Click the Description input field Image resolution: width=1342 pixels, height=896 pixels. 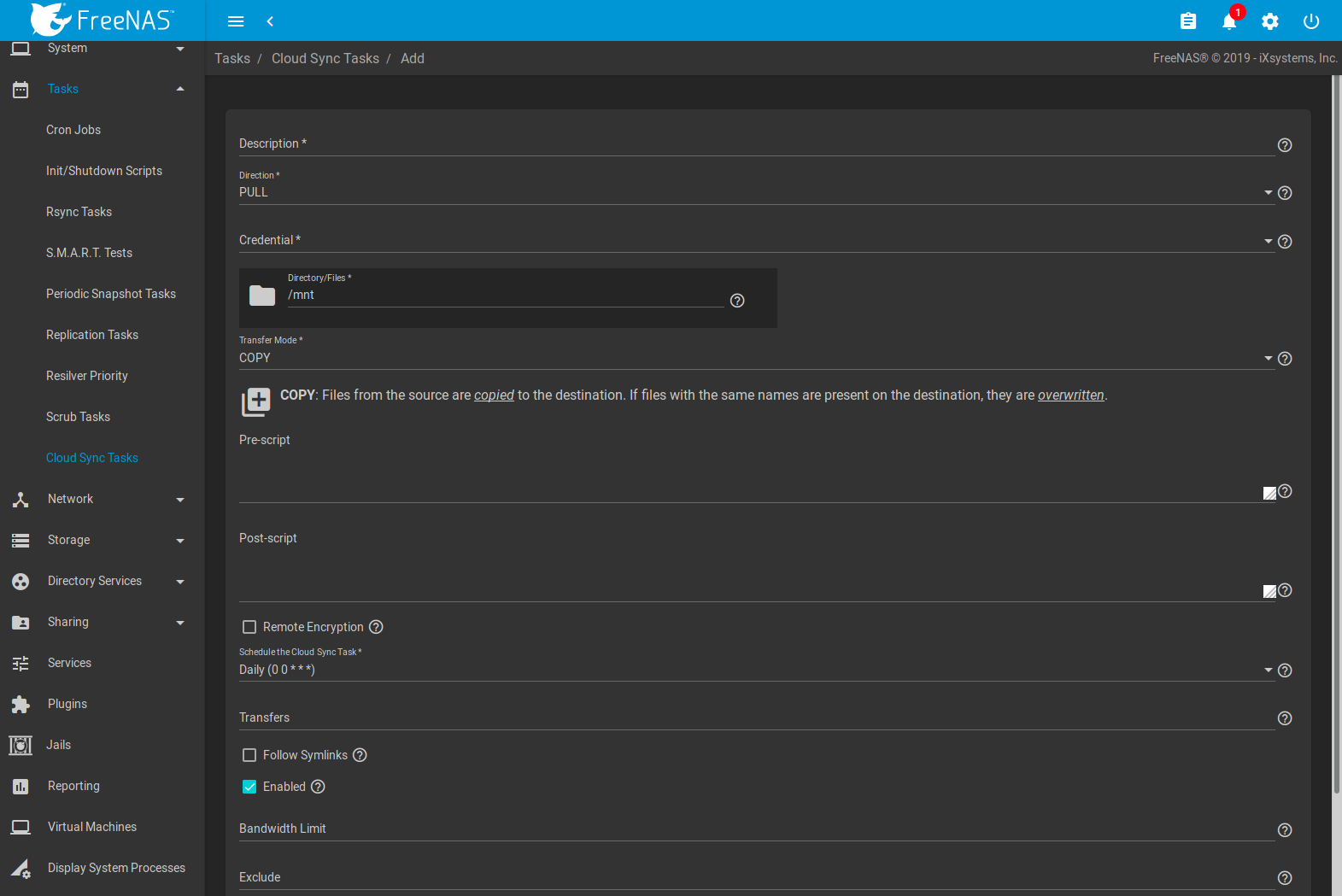coord(756,143)
